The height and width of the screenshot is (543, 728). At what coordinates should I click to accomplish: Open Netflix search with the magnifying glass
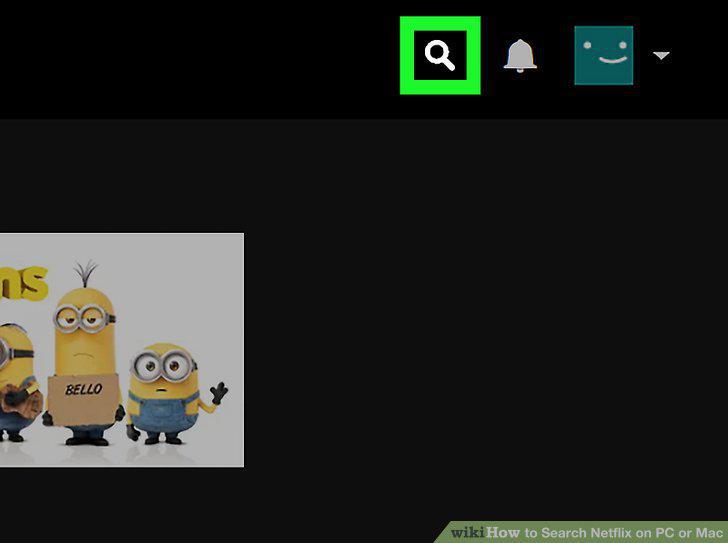[x=440, y=55]
